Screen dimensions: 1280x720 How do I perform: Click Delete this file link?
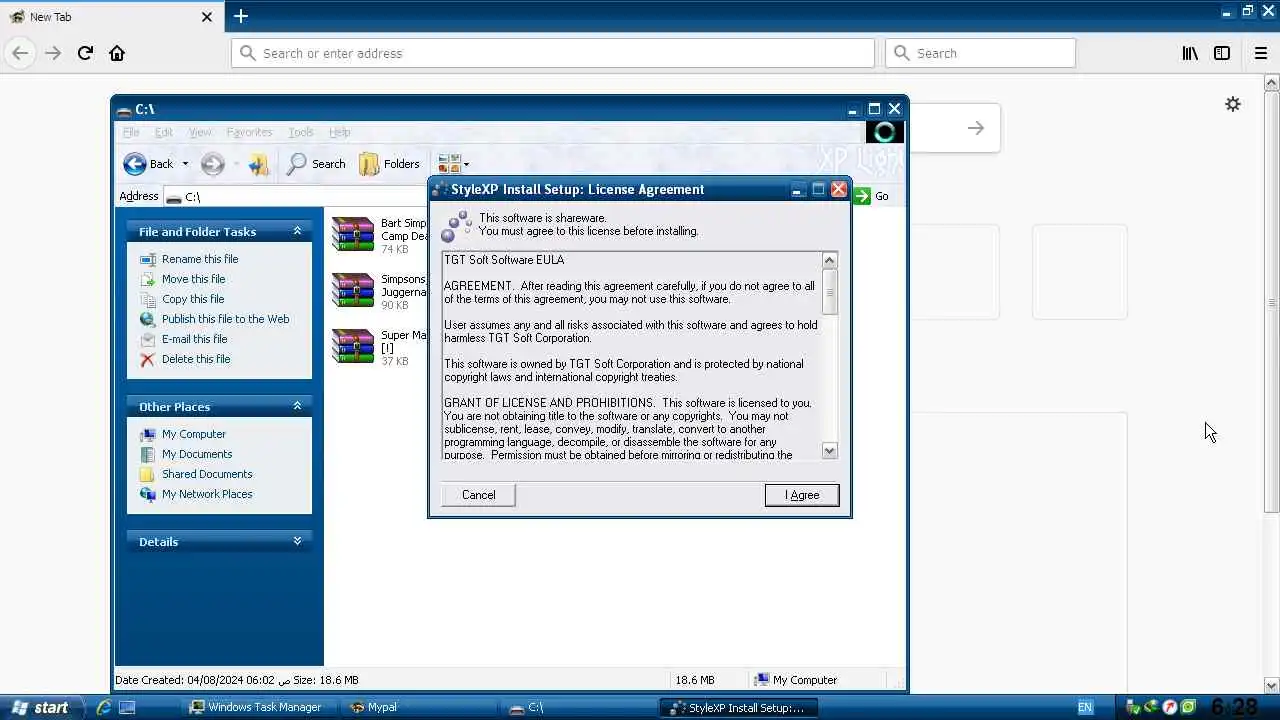coord(196,359)
